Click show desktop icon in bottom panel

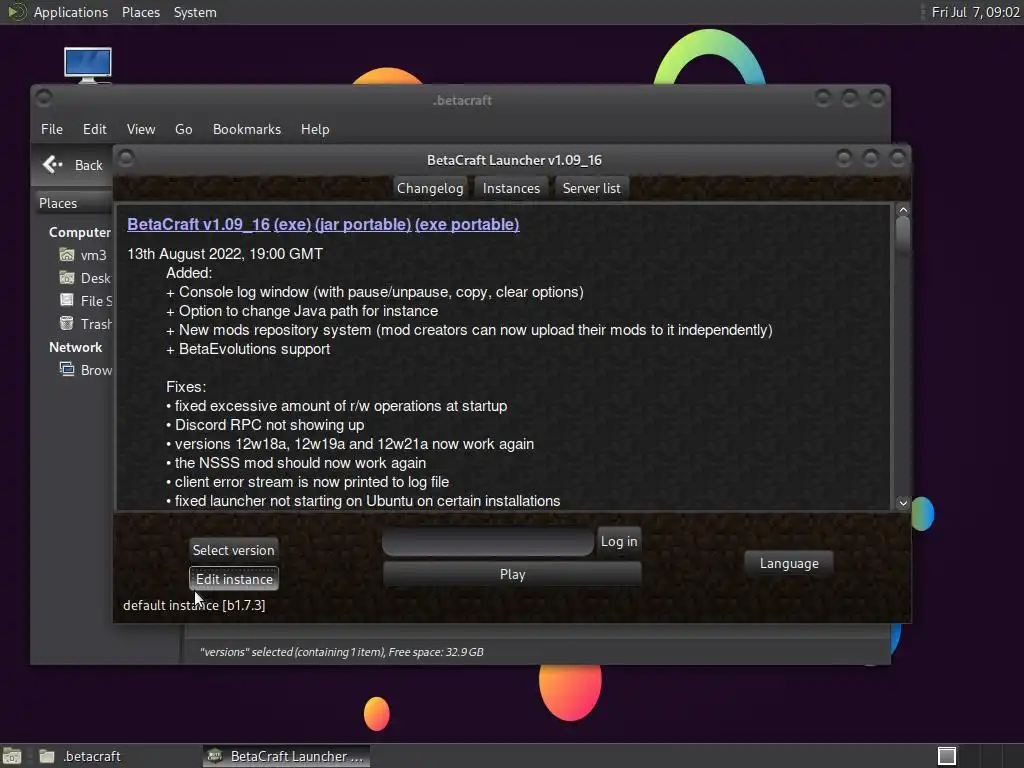12,756
